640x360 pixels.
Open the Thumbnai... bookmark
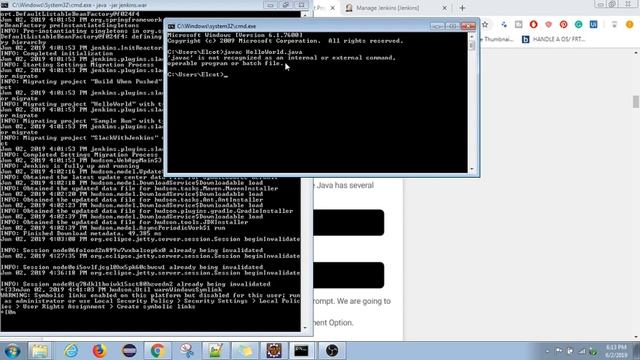(498, 39)
